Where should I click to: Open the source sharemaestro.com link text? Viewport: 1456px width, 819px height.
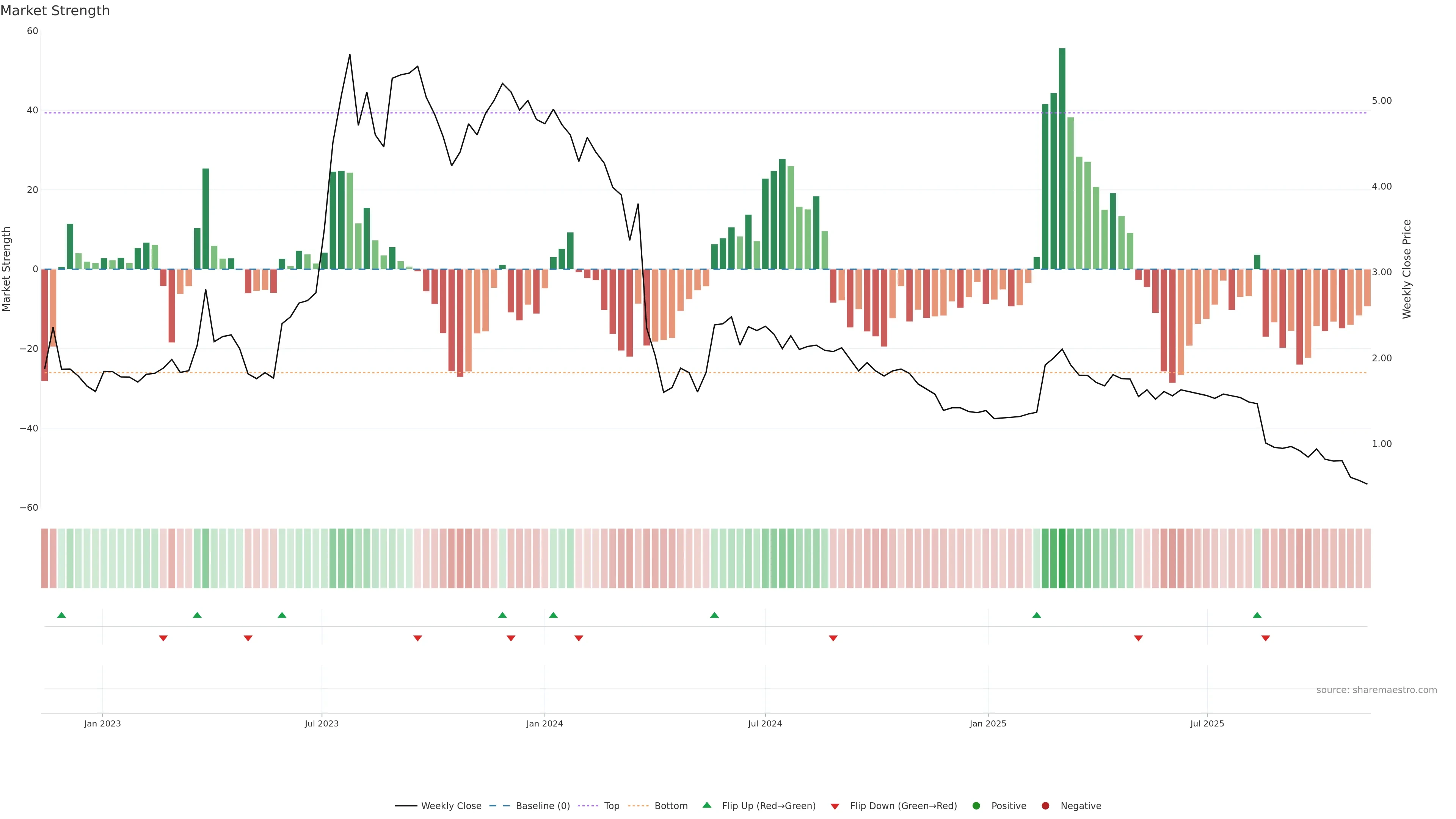tap(1376, 690)
